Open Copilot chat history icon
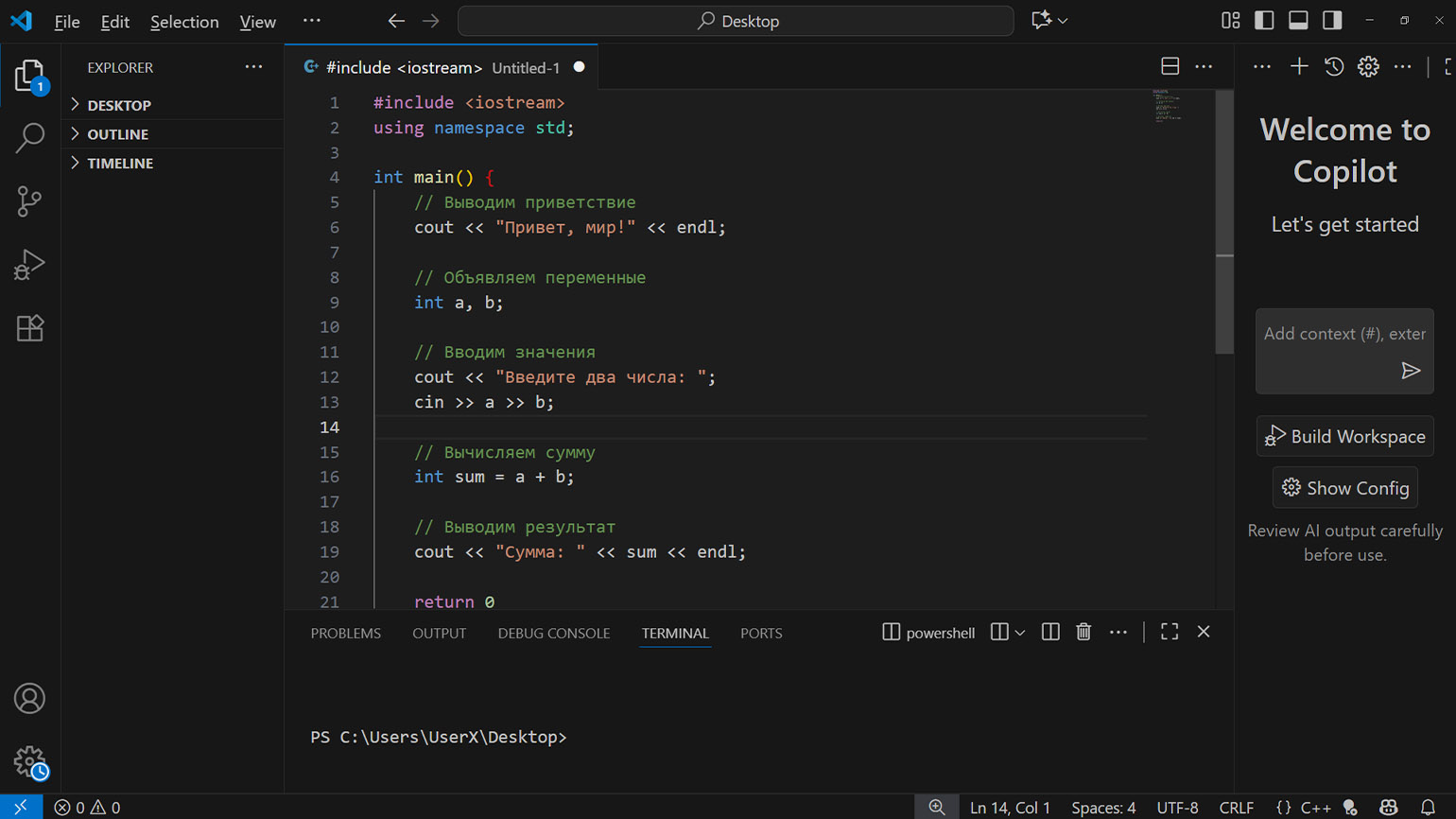 click(x=1333, y=67)
